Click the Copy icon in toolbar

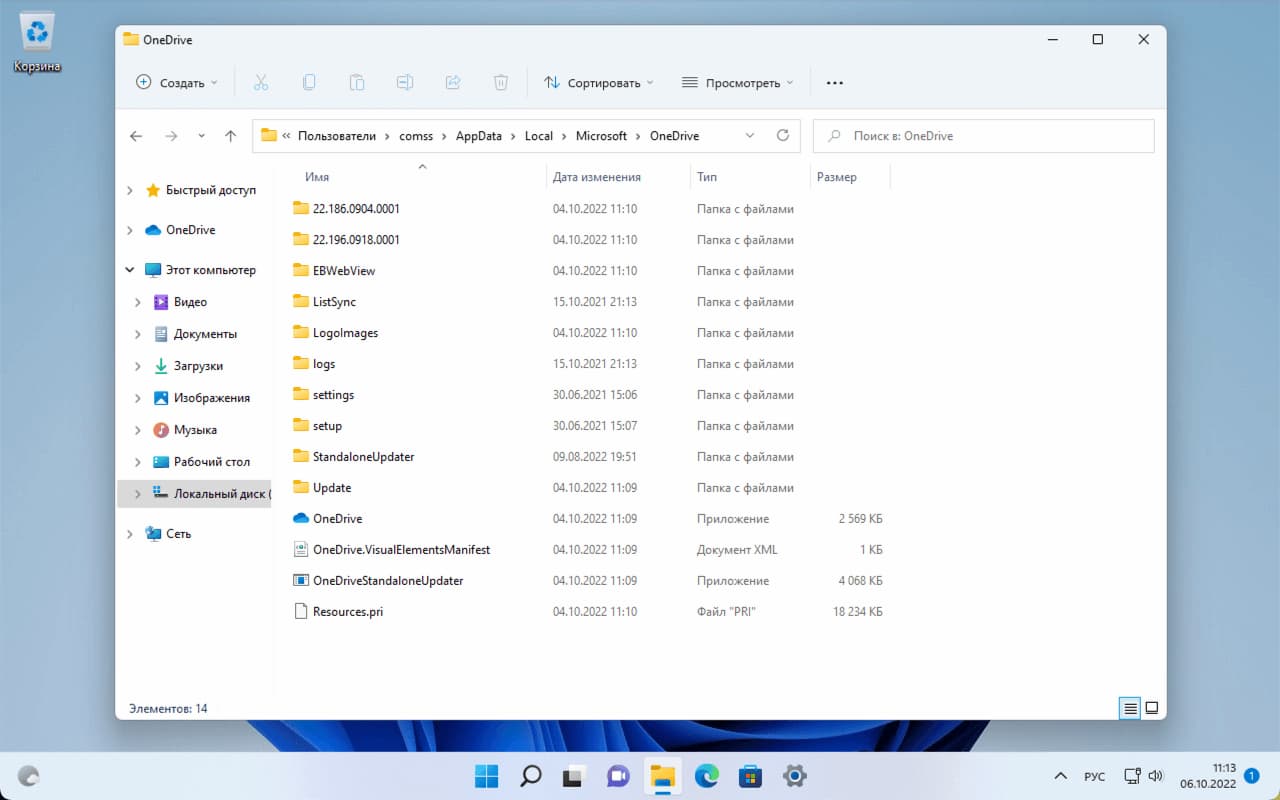coord(309,83)
